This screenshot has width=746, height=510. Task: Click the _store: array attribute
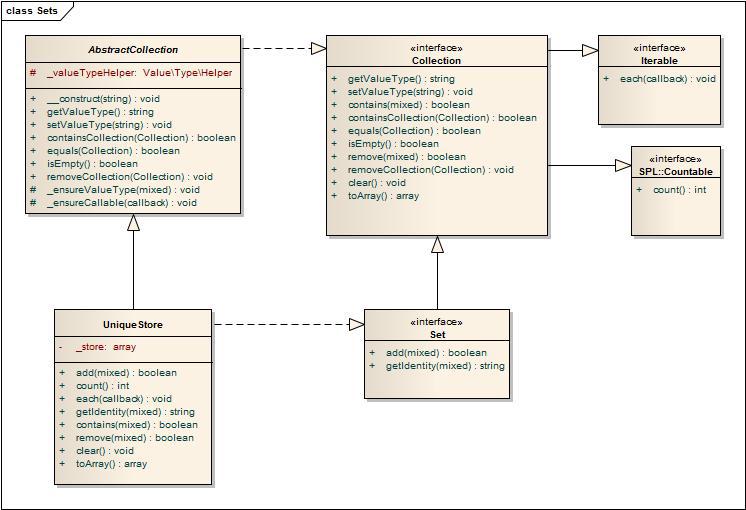pyautogui.click(x=98, y=347)
